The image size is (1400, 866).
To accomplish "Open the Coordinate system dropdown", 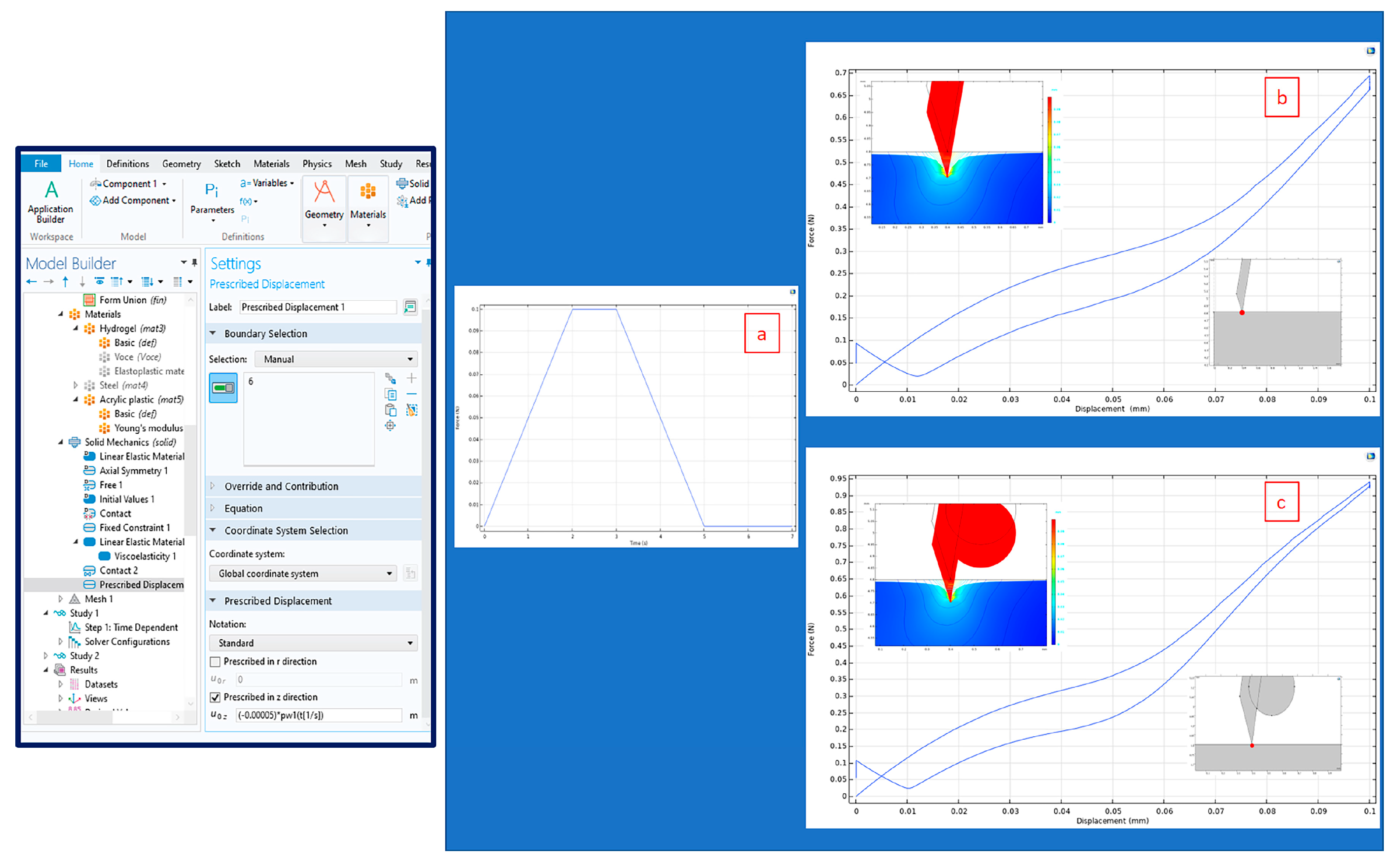I will 303,573.
